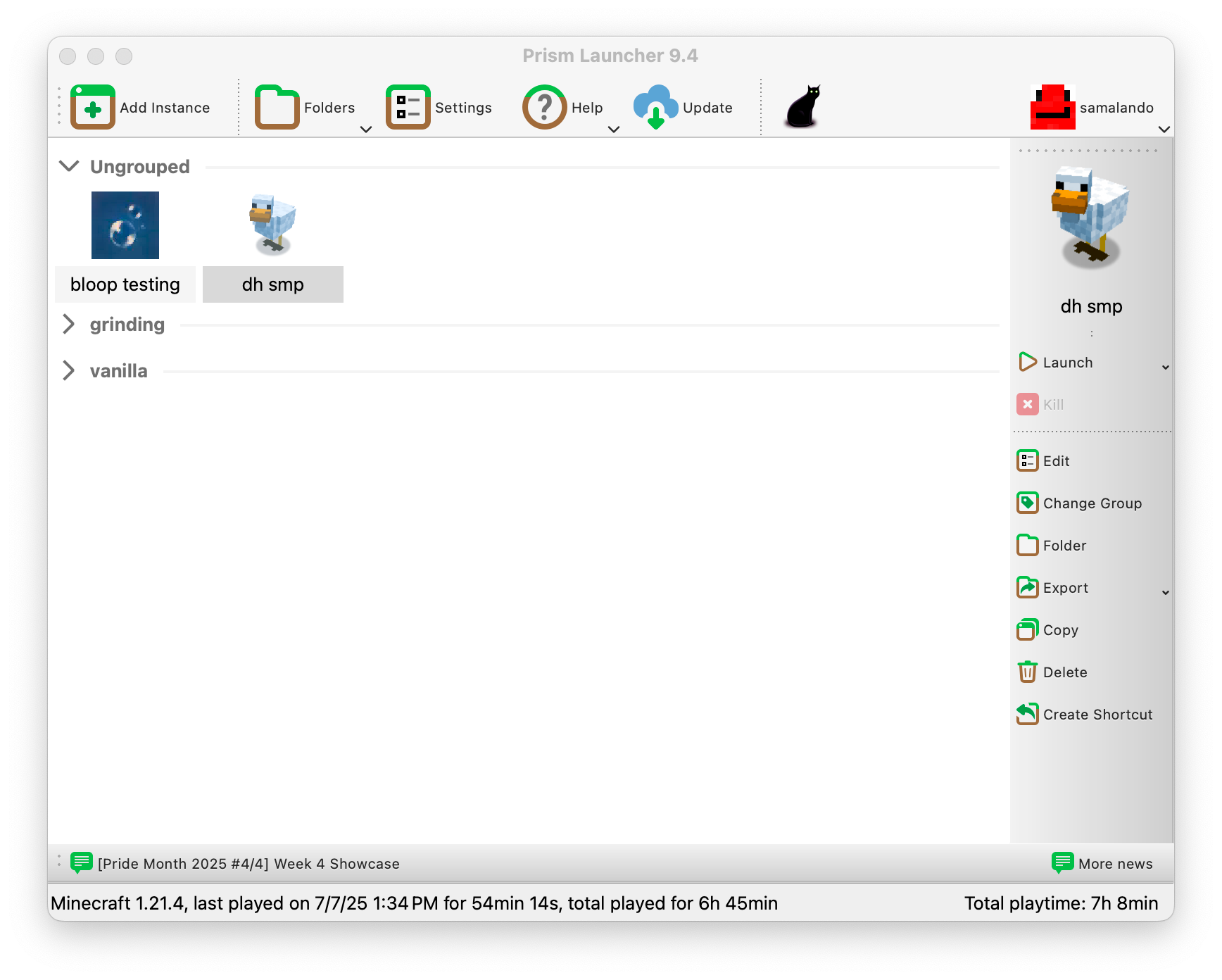Select the dh smp duck instance icon
The height and width of the screenshot is (980, 1222).
point(273,225)
